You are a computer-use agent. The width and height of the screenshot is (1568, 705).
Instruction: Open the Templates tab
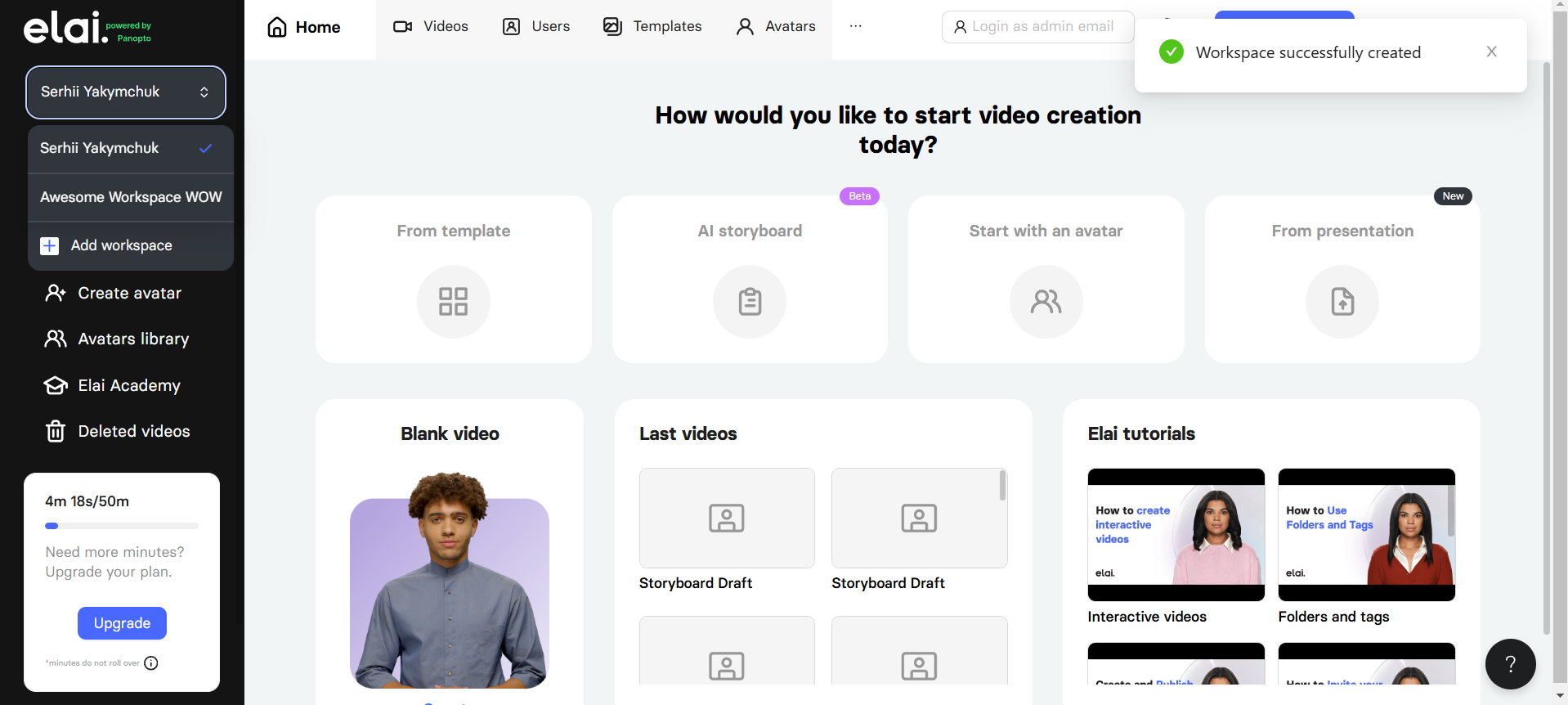652,26
